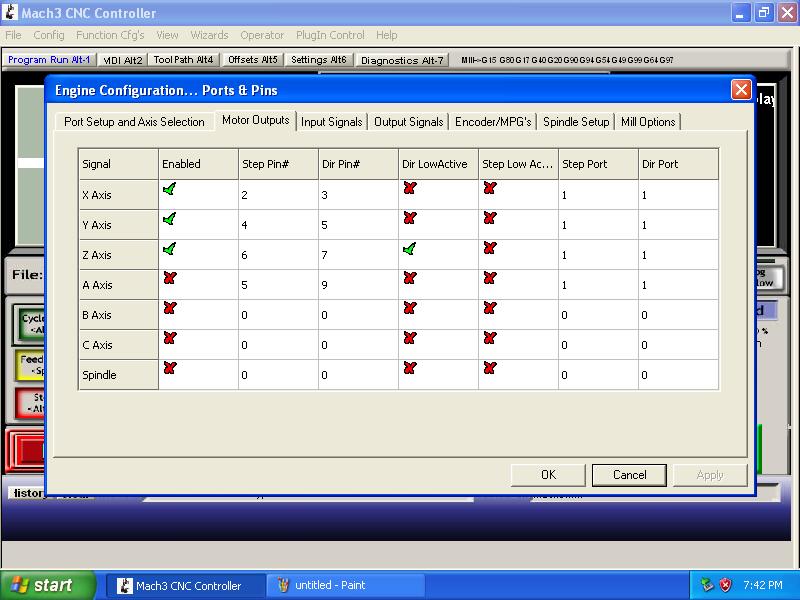The width and height of the screenshot is (800, 600).
Task: Enable the C Axis red X icon
Action: click(x=169, y=339)
